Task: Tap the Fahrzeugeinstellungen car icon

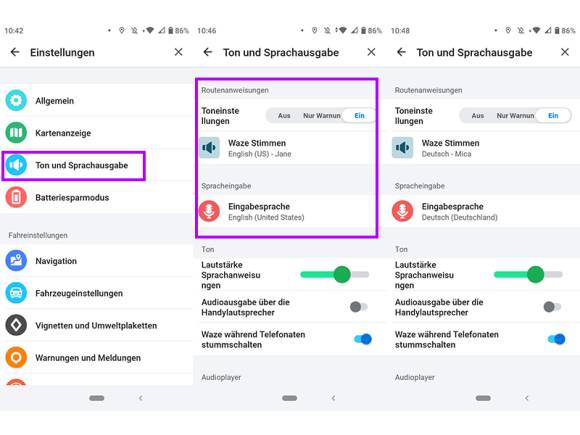Action: point(16,293)
